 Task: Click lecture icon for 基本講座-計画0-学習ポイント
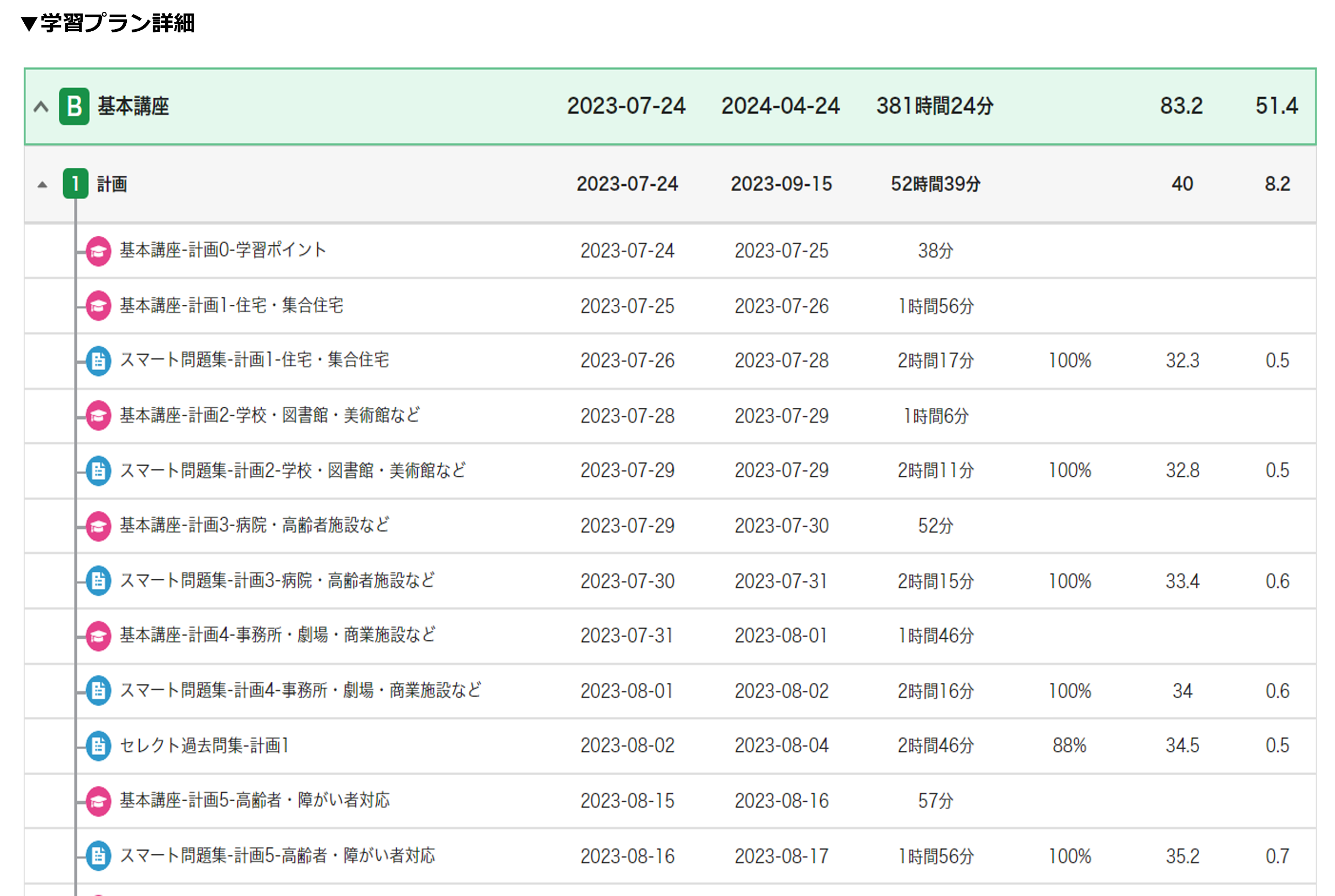pyautogui.click(x=98, y=251)
